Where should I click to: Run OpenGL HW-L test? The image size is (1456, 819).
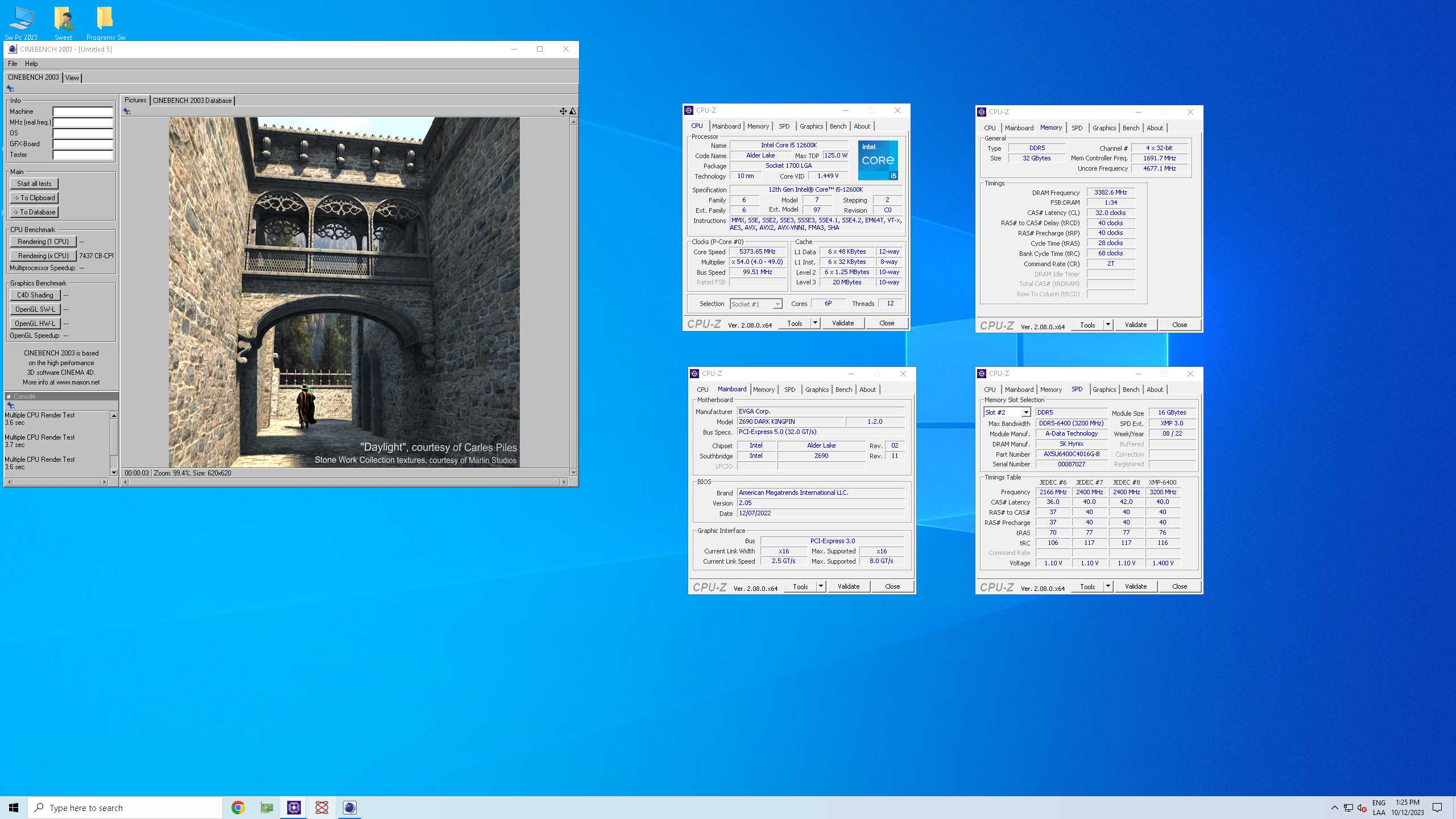[35, 324]
